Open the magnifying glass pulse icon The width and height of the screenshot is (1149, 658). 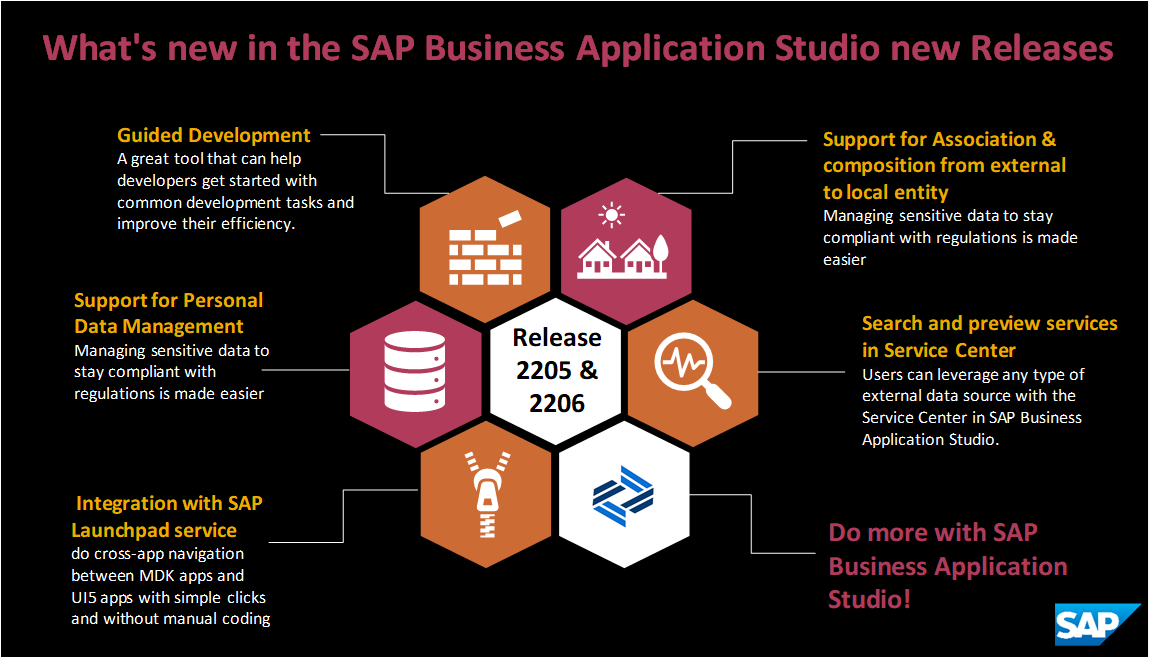point(692,372)
